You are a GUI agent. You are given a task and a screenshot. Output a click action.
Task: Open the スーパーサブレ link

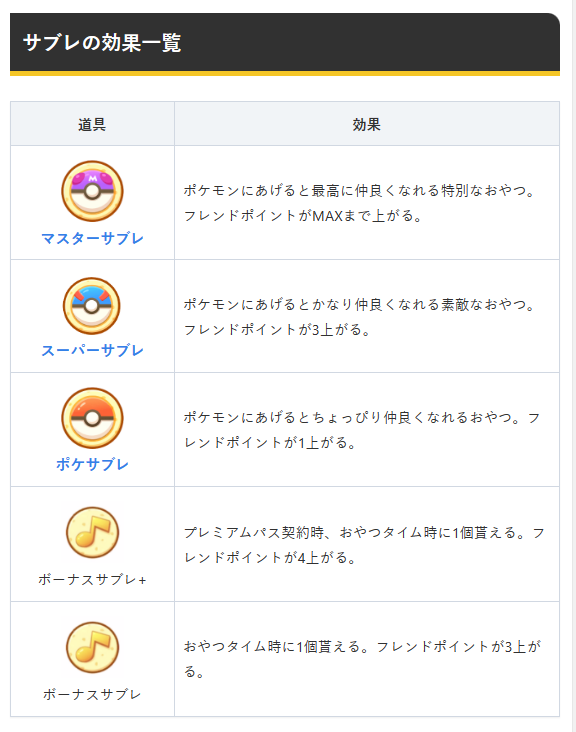click(92, 351)
